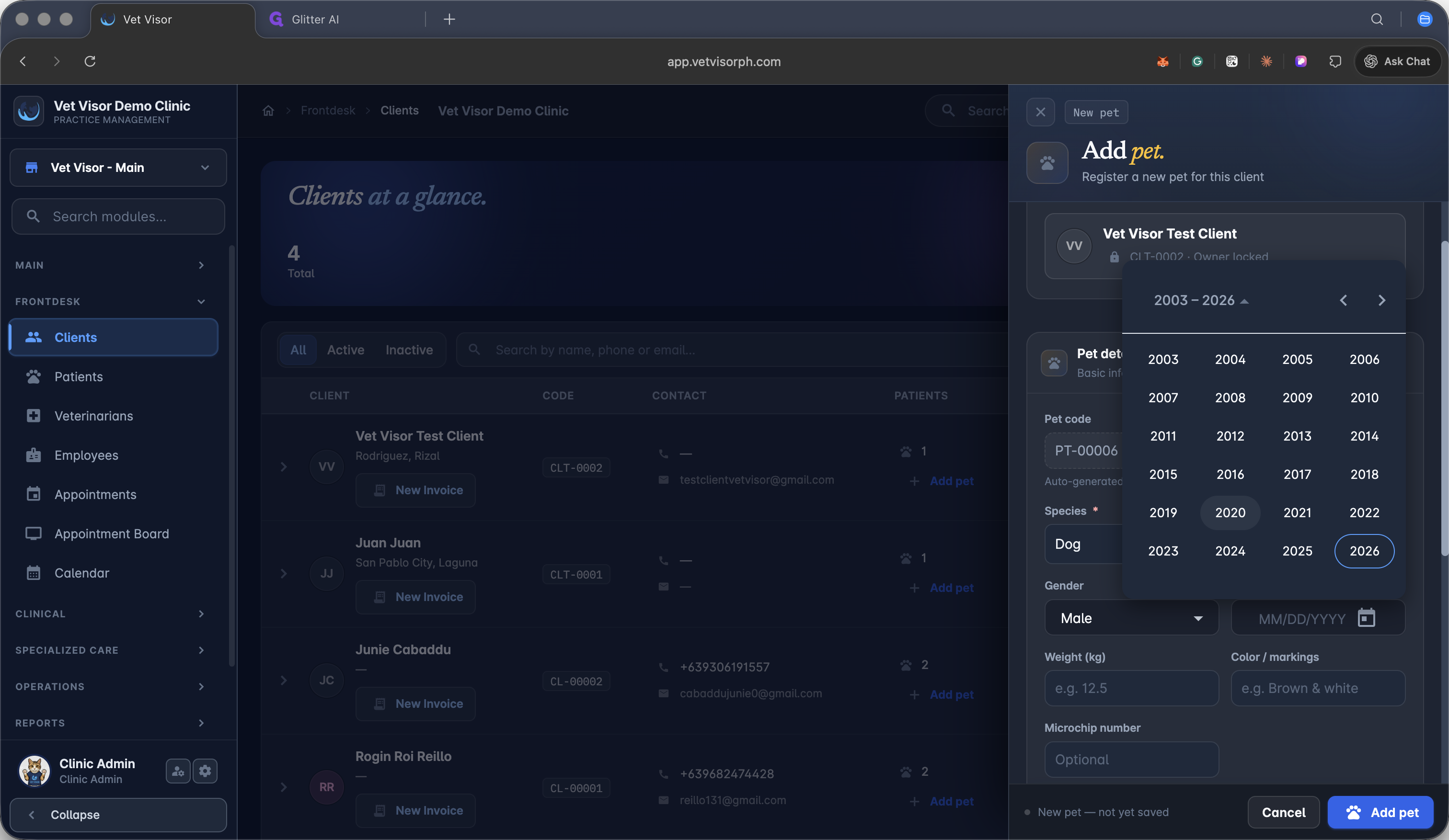Click the client search by name field
The image size is (1449, 840).
(x=733, y=350)
